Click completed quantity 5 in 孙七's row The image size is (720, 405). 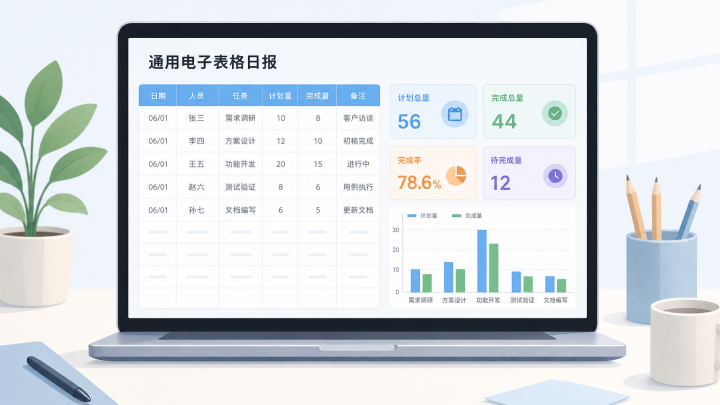pos(318,210)
